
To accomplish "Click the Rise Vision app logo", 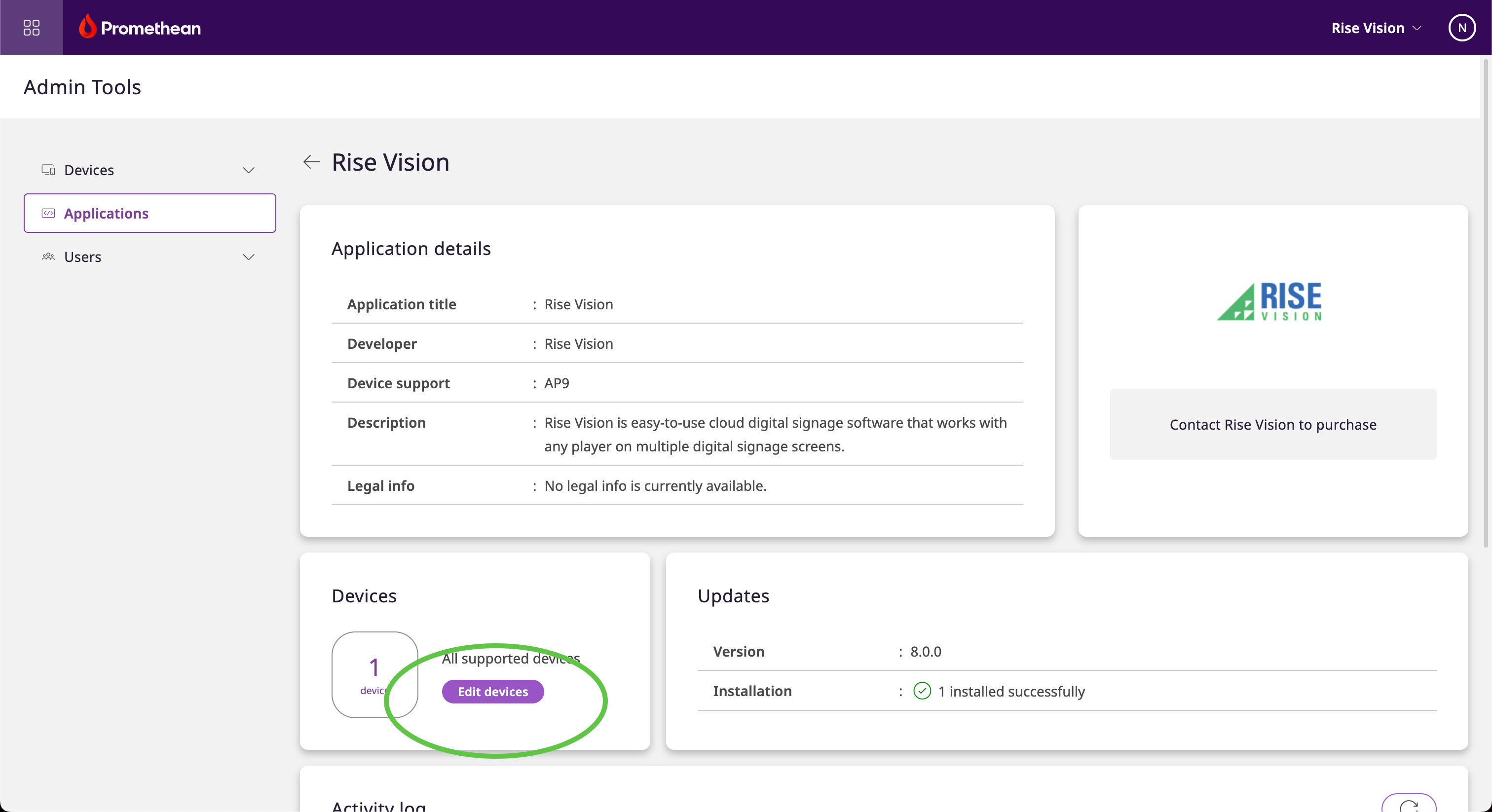I will [1269, 301].
